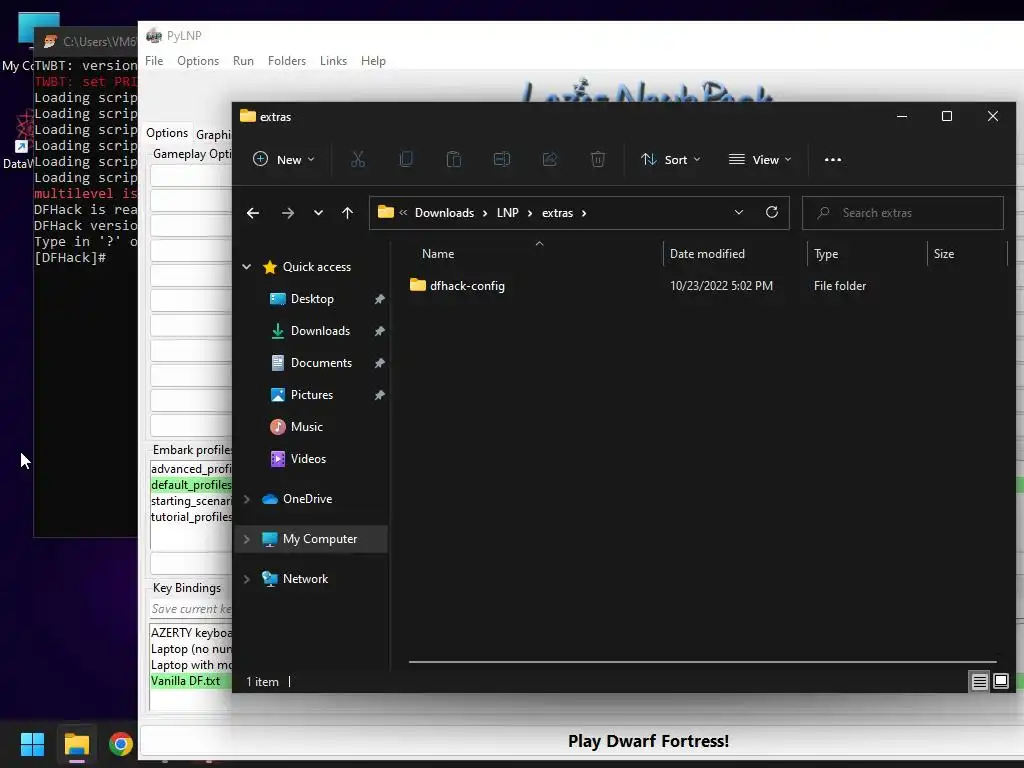Open the New item dropdown

tap(284, 159)
